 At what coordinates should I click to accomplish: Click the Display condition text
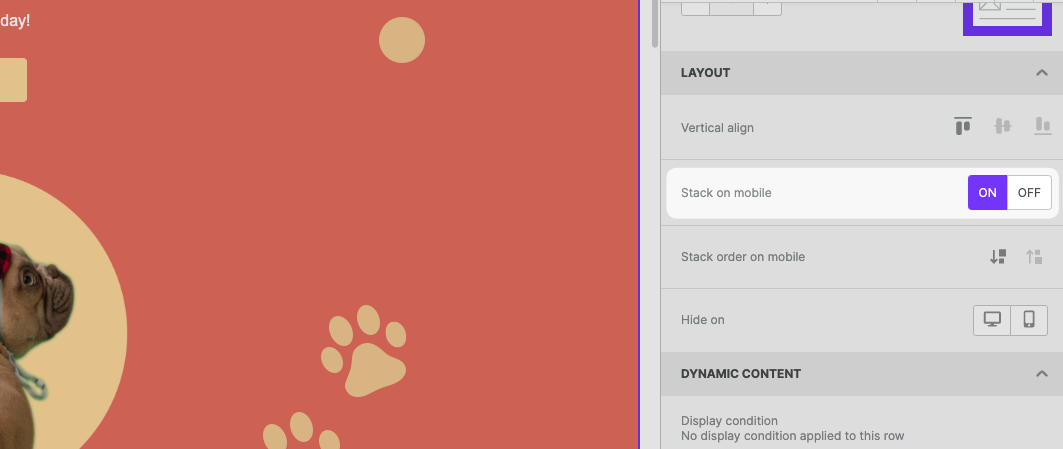[x=729, y=421]
